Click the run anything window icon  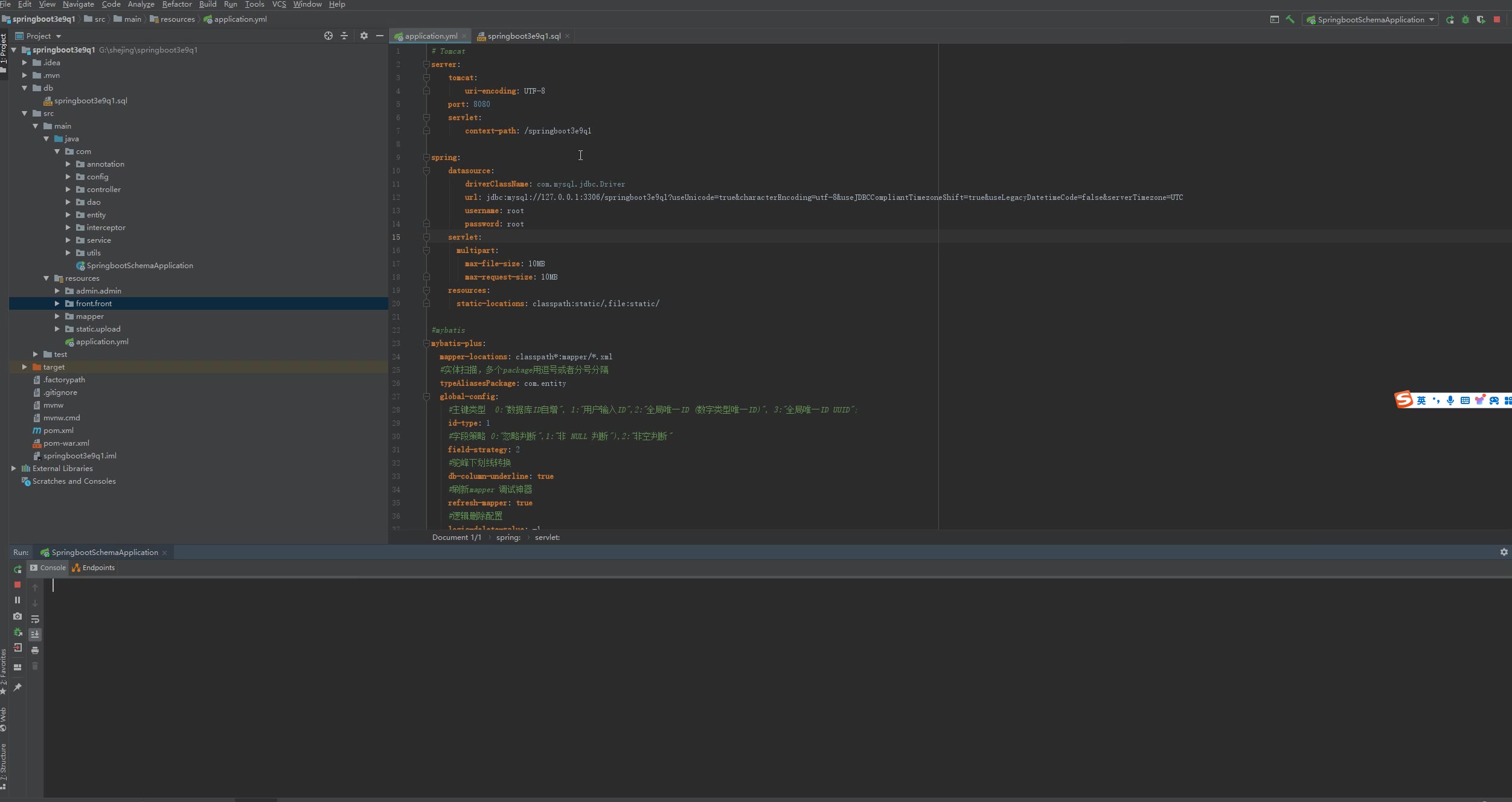tap(1275, 19)
